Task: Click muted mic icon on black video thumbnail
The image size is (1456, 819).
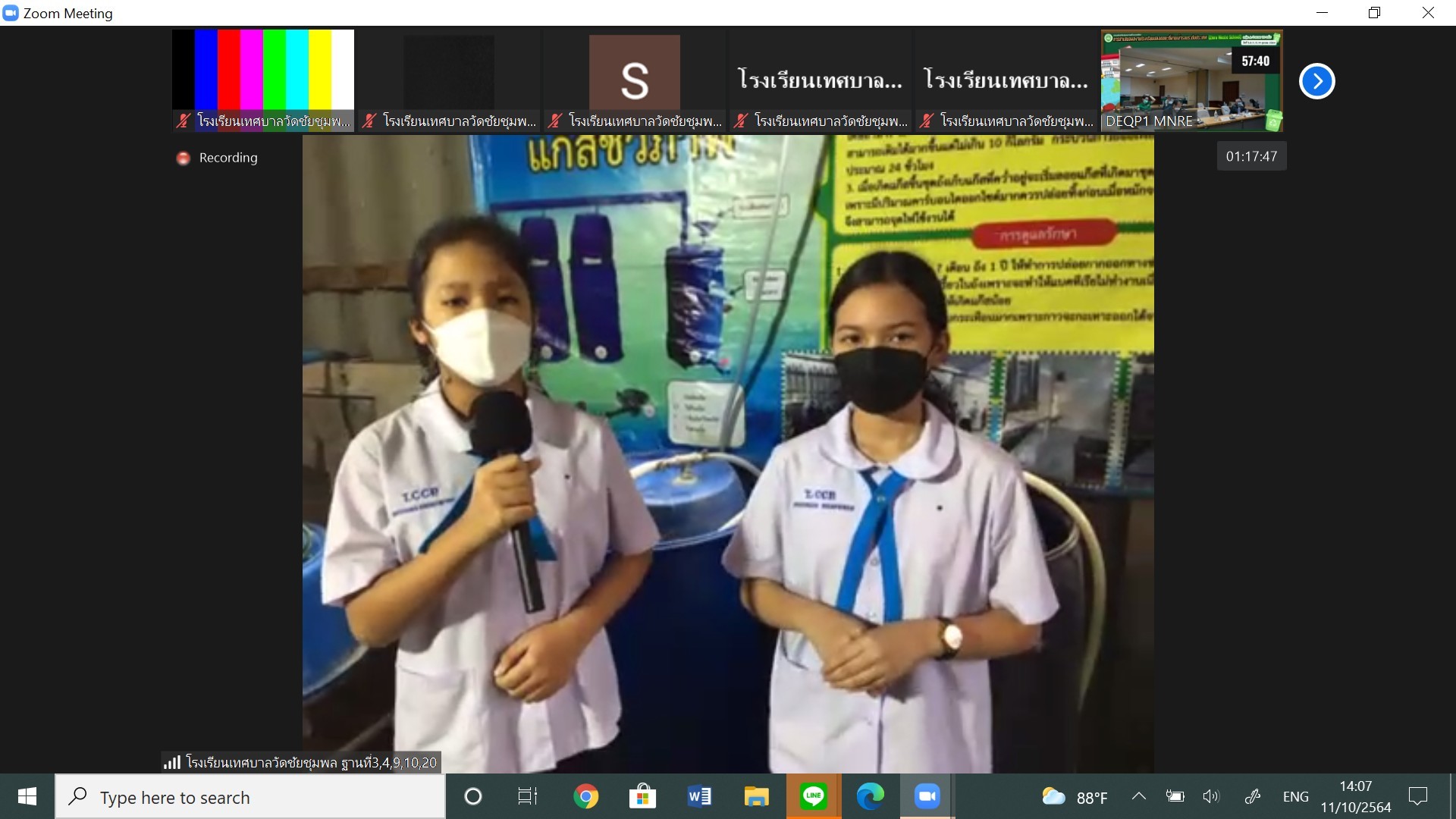Action: tap(369, 121)
